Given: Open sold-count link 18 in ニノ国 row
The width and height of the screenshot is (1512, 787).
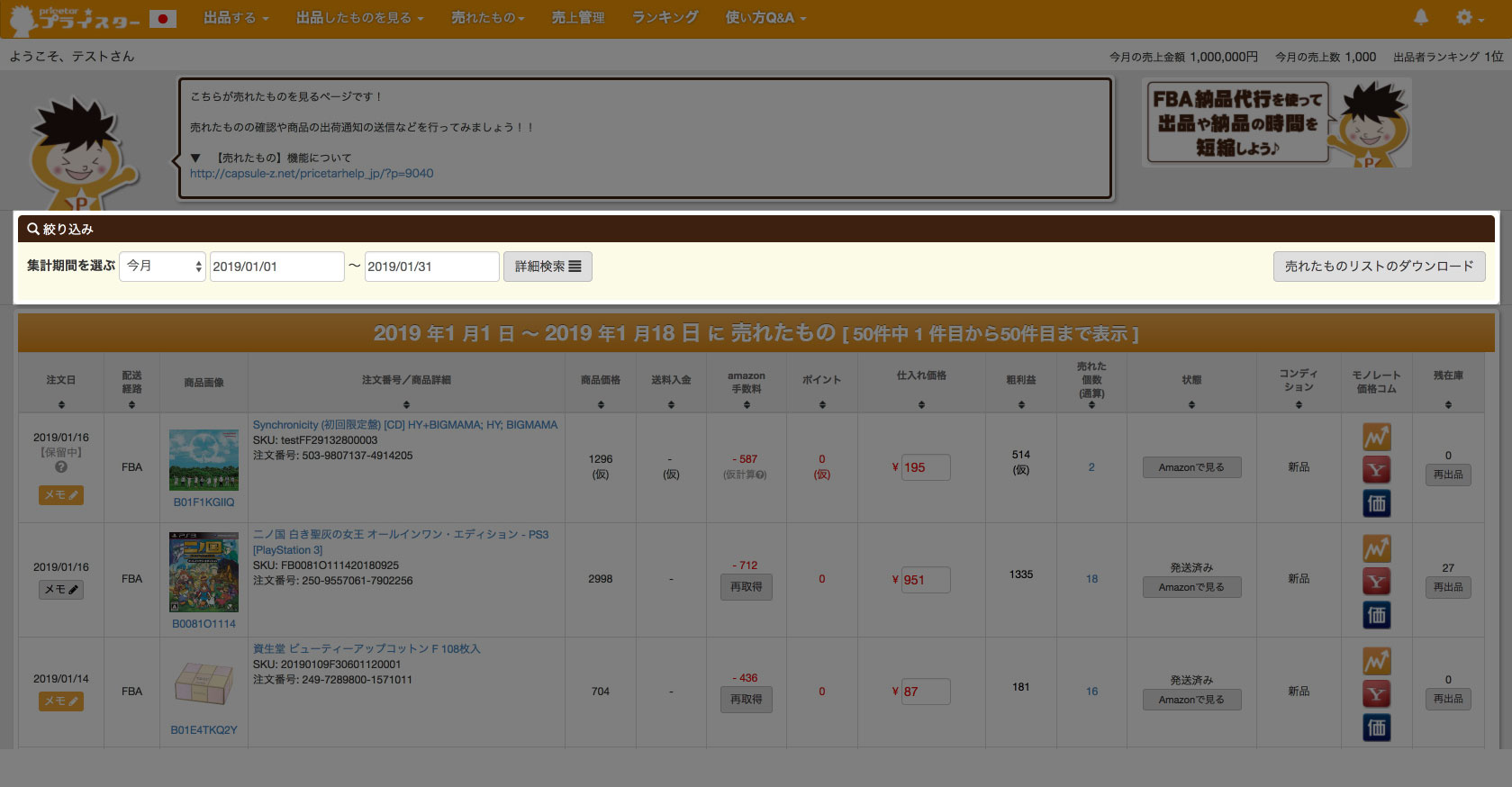Looking at the screenshot, I should coord(1091,579).
